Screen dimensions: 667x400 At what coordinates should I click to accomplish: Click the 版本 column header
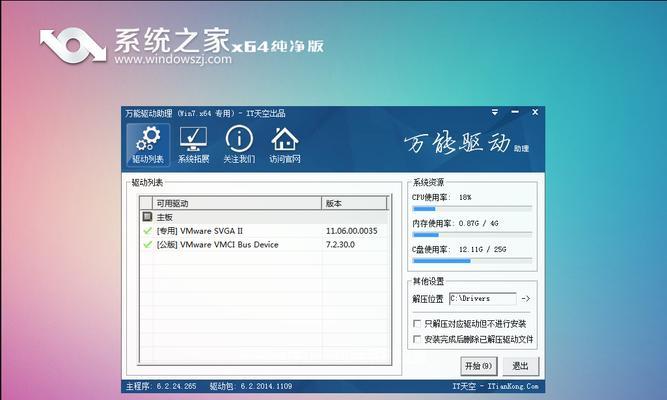click(x=354, y=203)
